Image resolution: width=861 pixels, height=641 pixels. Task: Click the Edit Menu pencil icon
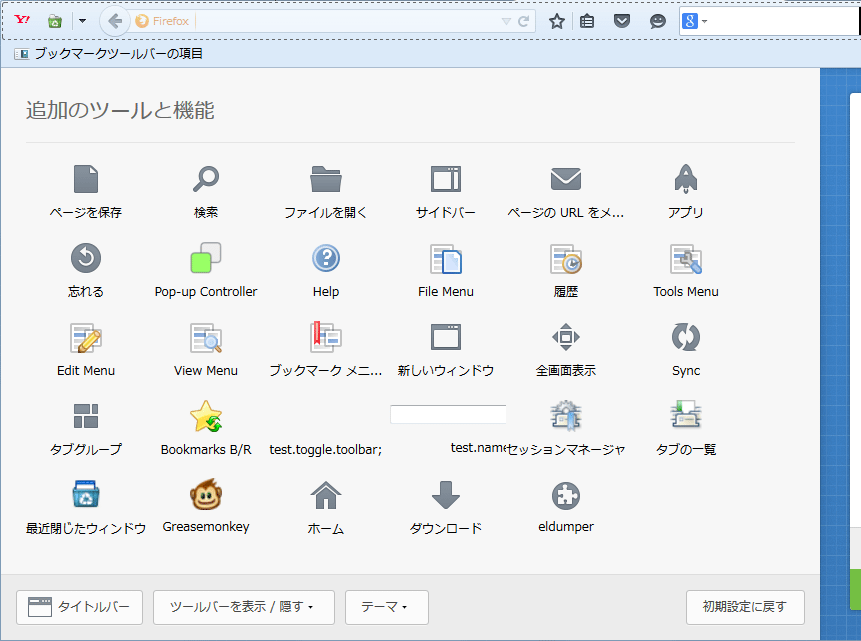point(86,338)
